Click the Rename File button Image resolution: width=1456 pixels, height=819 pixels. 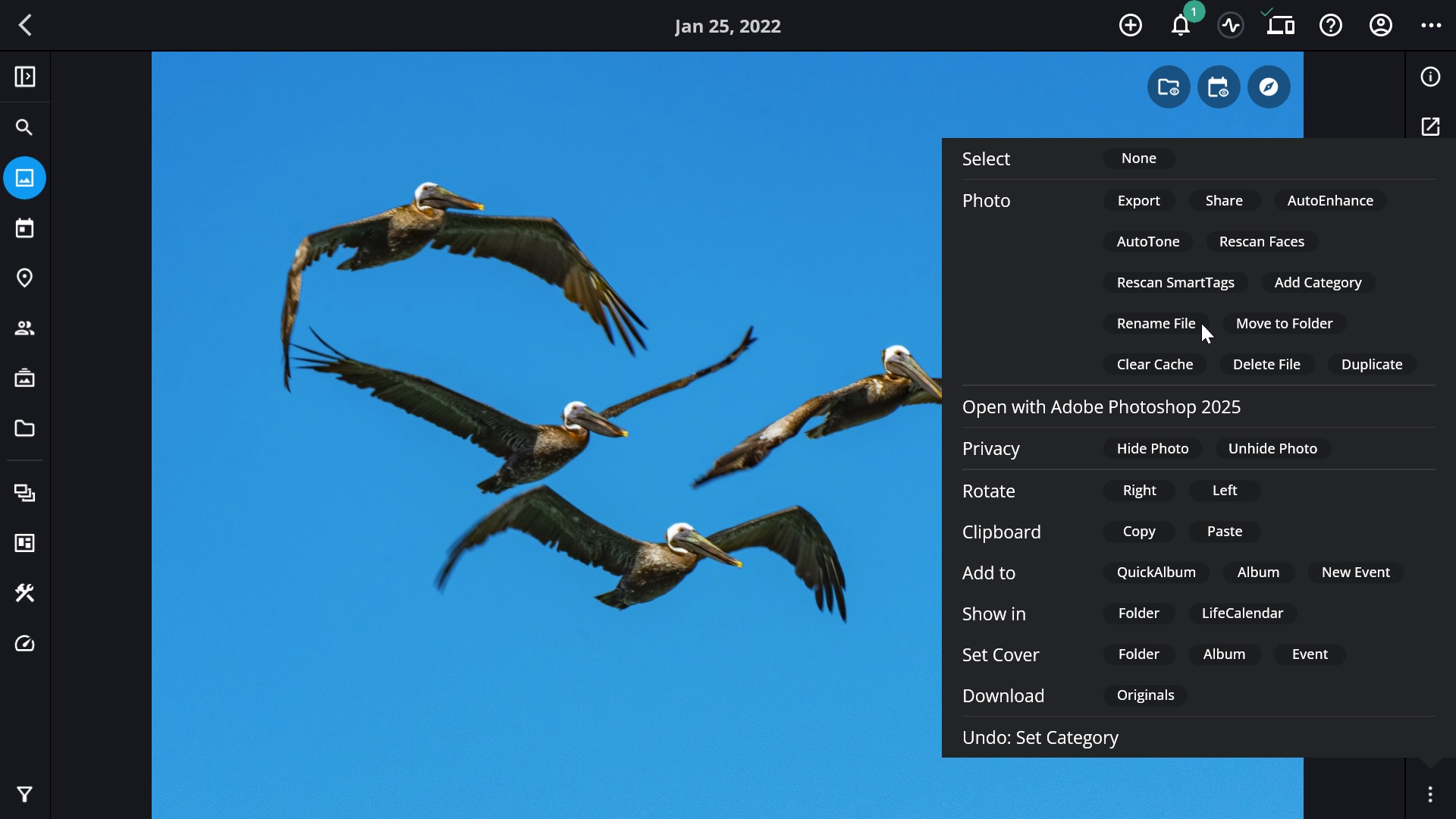tap(1156, 324)
